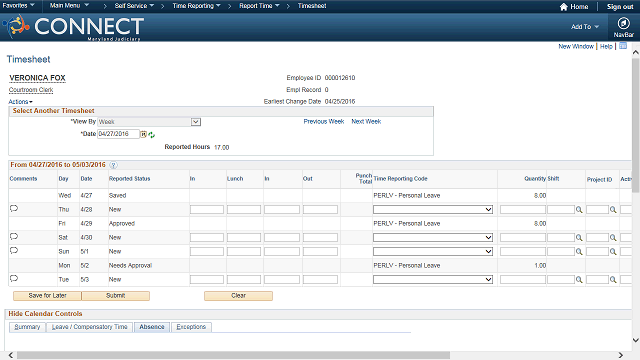Image resolution: width=640 pixels, height=360 pixels.
Task: Click the Courtroom Clerk link
Action: (31, 90)
